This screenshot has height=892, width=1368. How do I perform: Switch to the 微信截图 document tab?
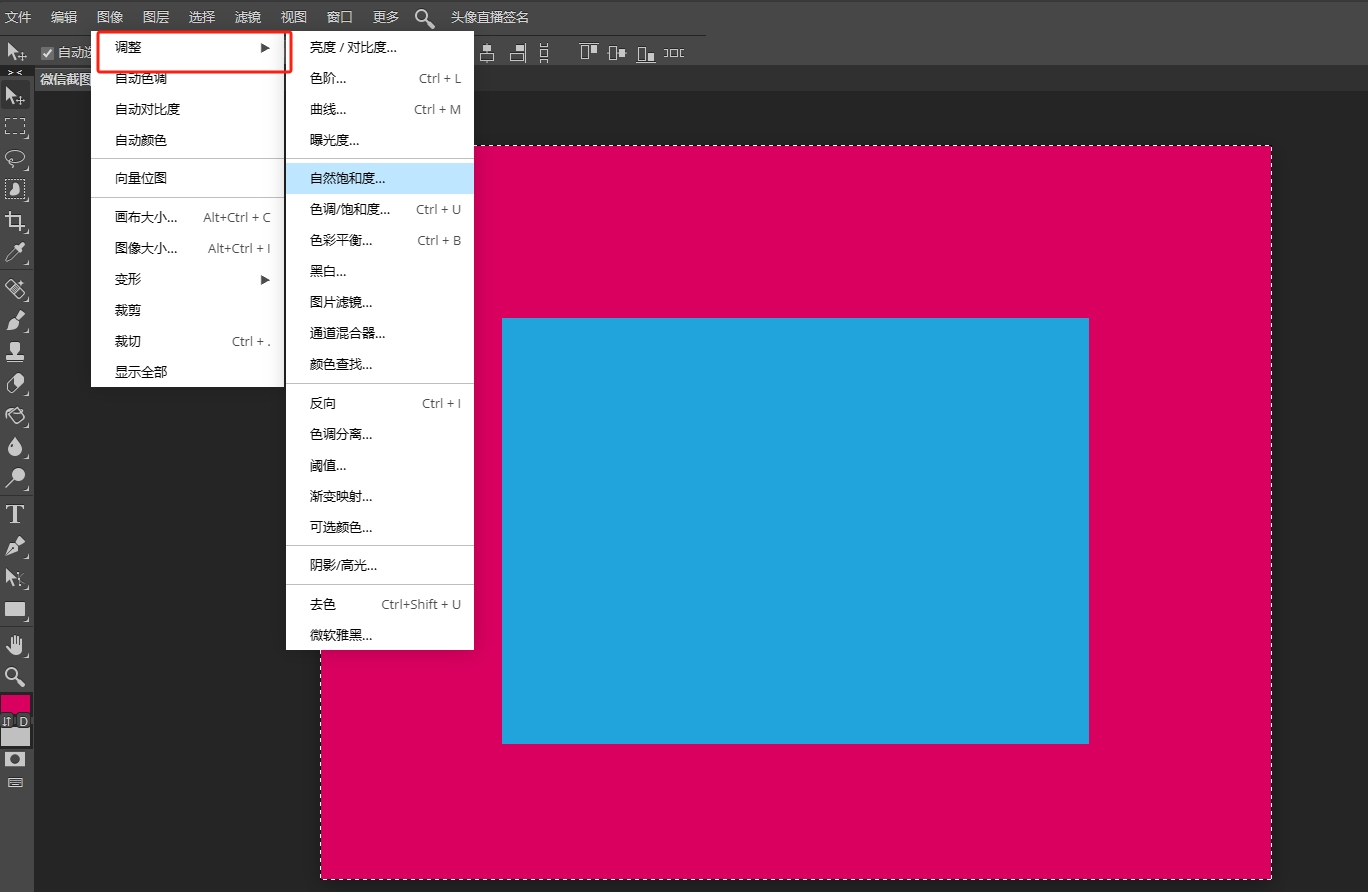pyautogui.click(x=64, y=78)
